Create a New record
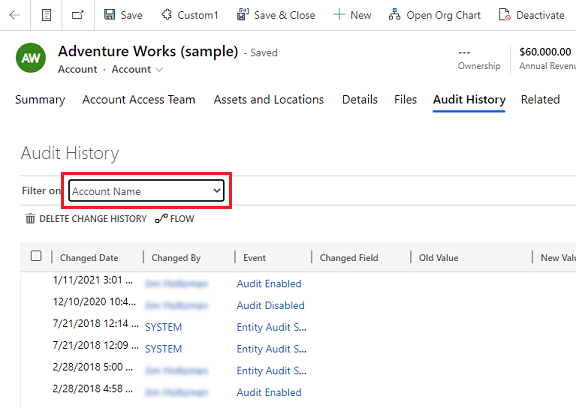The height and width of the screenshot is (408, 576). coord(352,15)
